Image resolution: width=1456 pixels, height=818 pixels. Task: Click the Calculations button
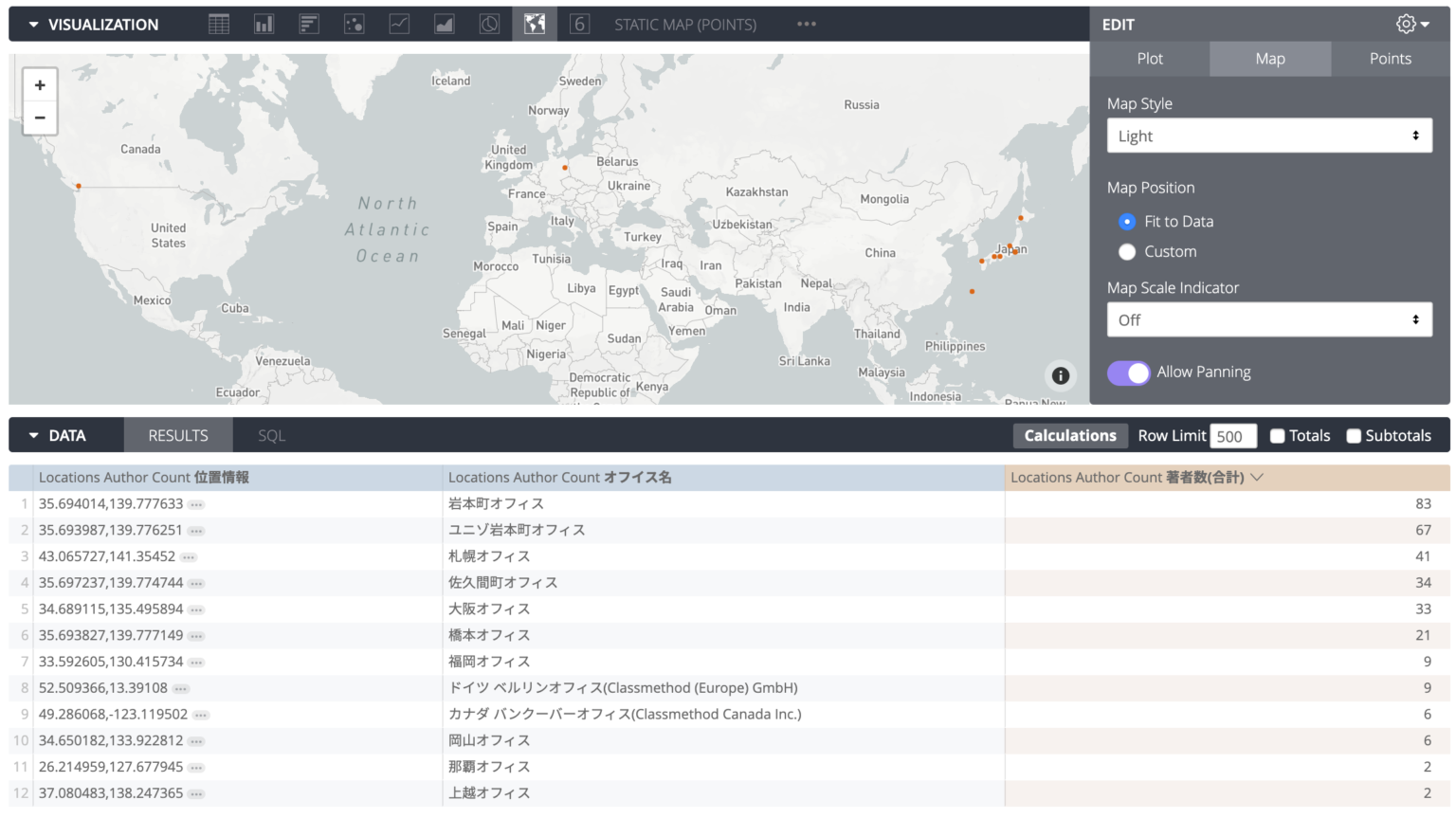[x=1070, y=435]
